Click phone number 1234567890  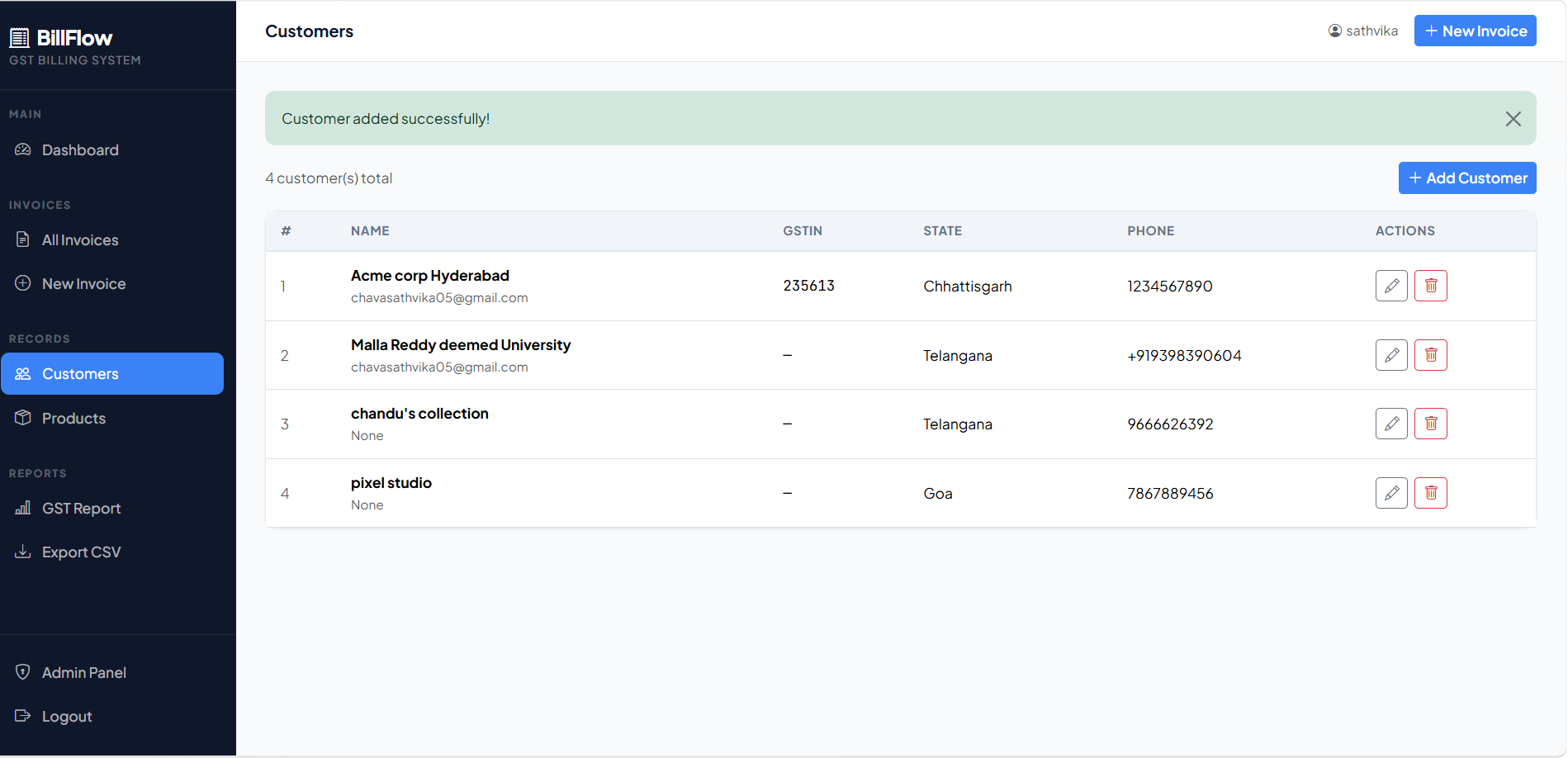click(1170, 287)
